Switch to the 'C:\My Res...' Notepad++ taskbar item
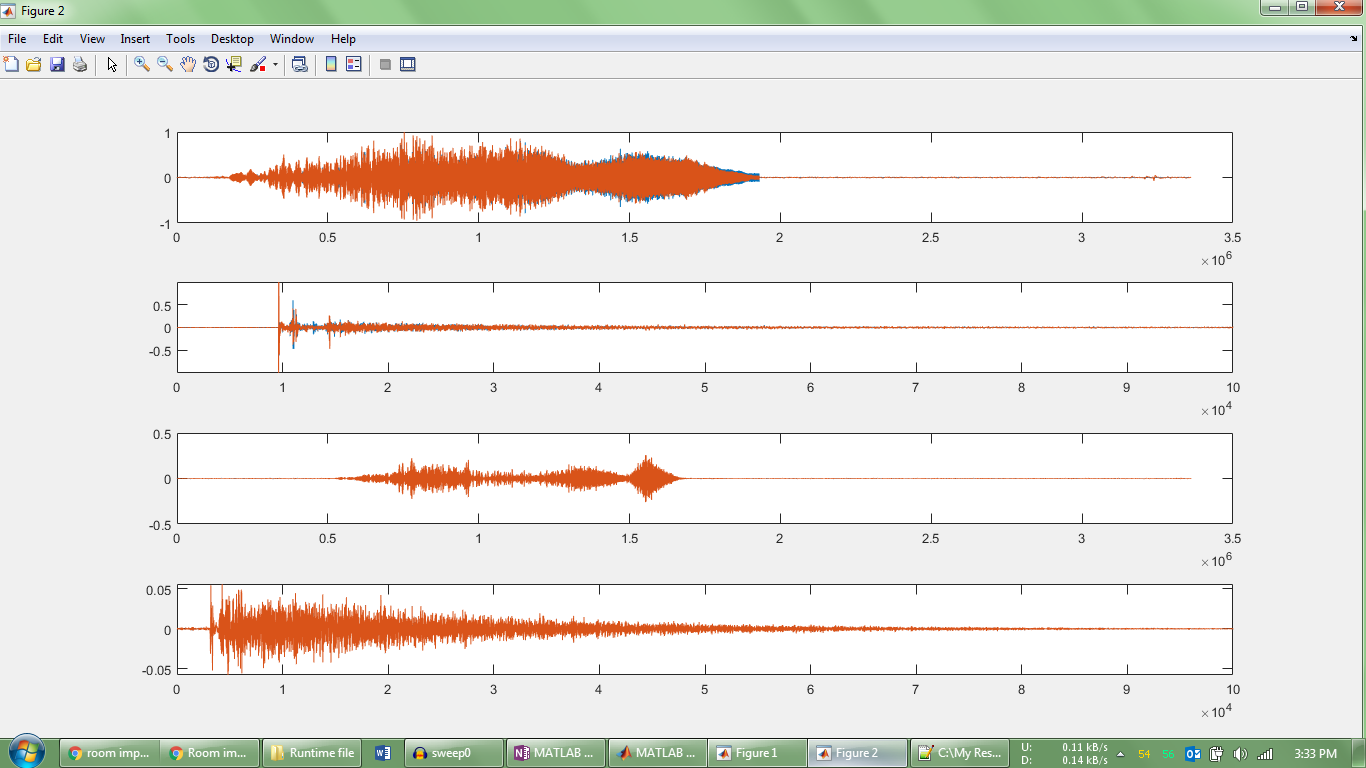The width and height of the screenshot is (1366, 768). (x=960, y=753)
